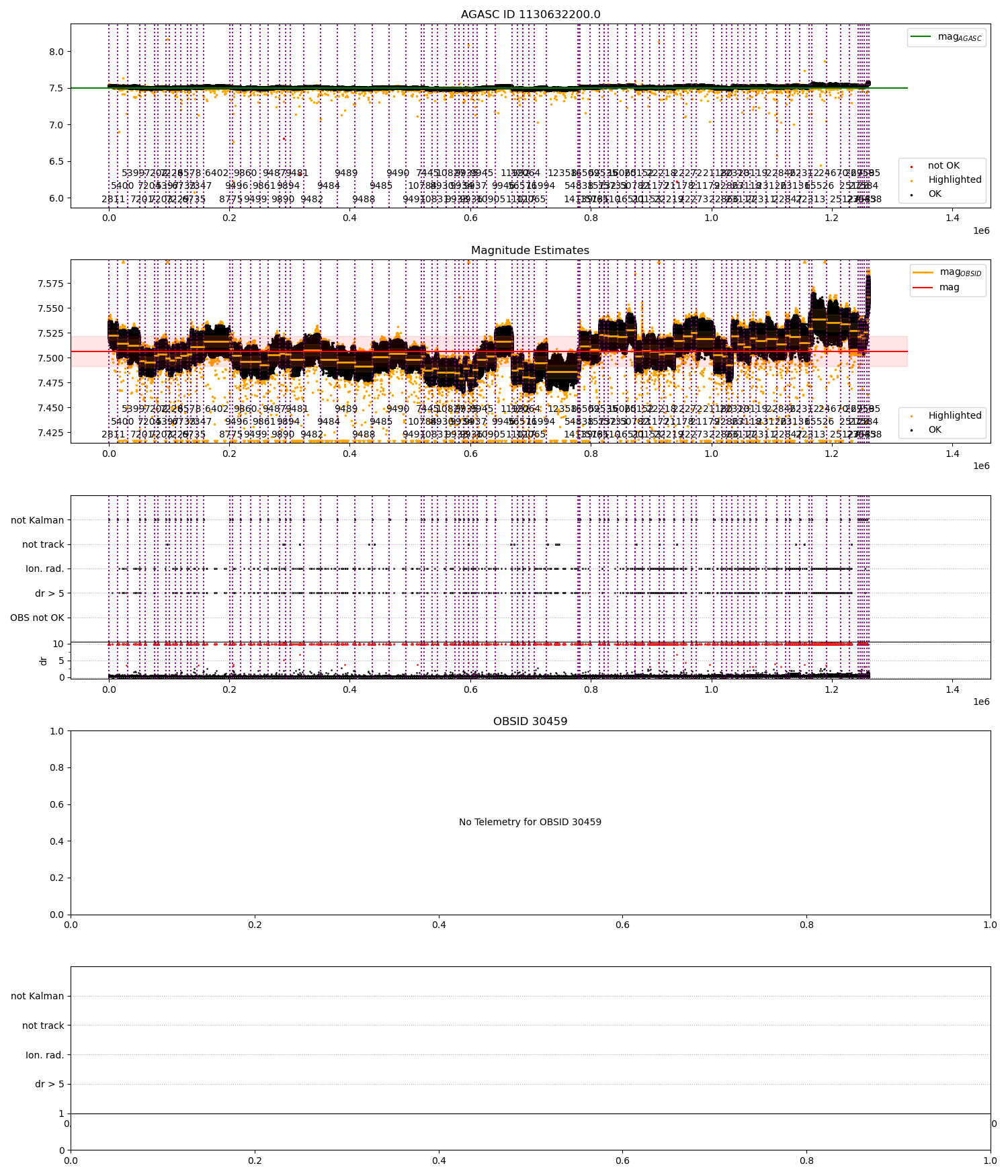Click the green mag AGASC legend entry
The image size is (1008, 1176).
pyautogui.click(x=946, y=37)
